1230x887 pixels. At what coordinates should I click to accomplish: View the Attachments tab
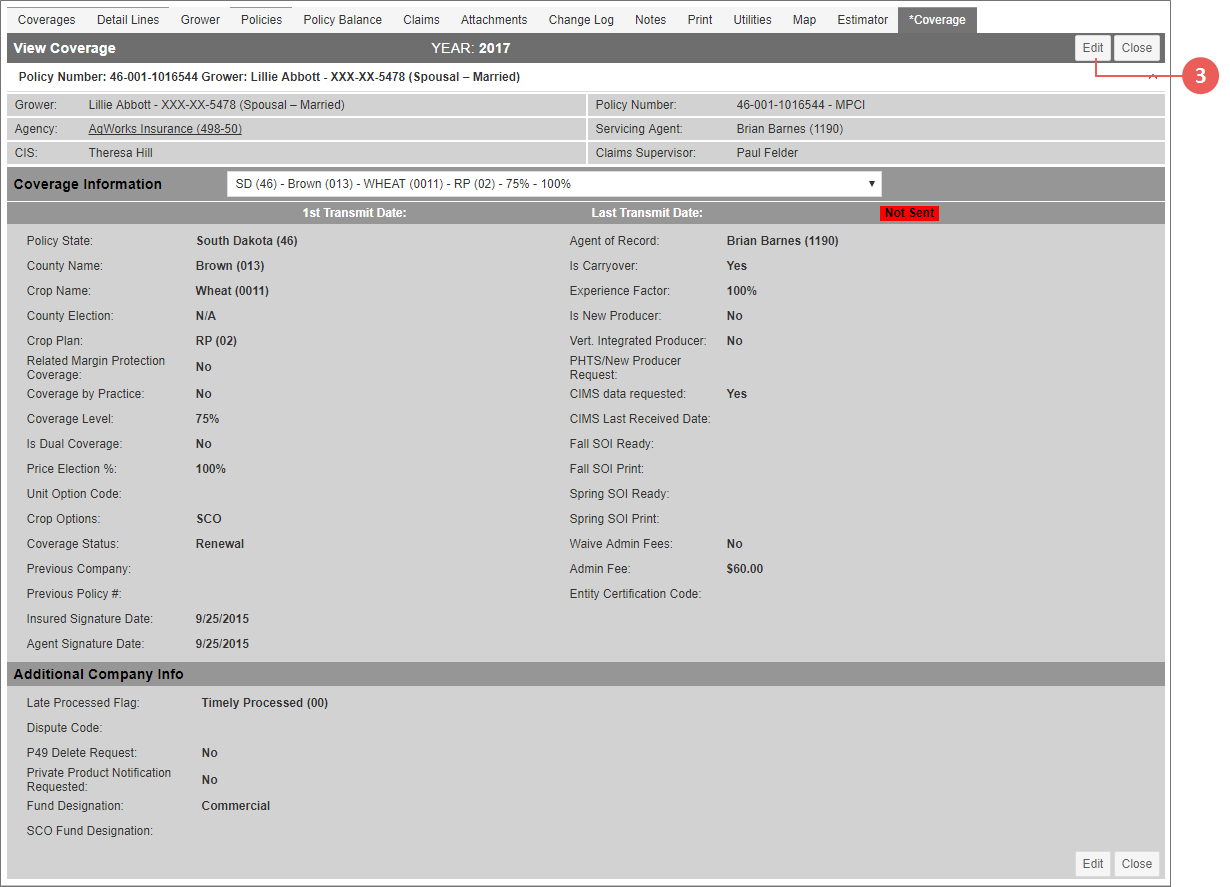tap(494, 20)
